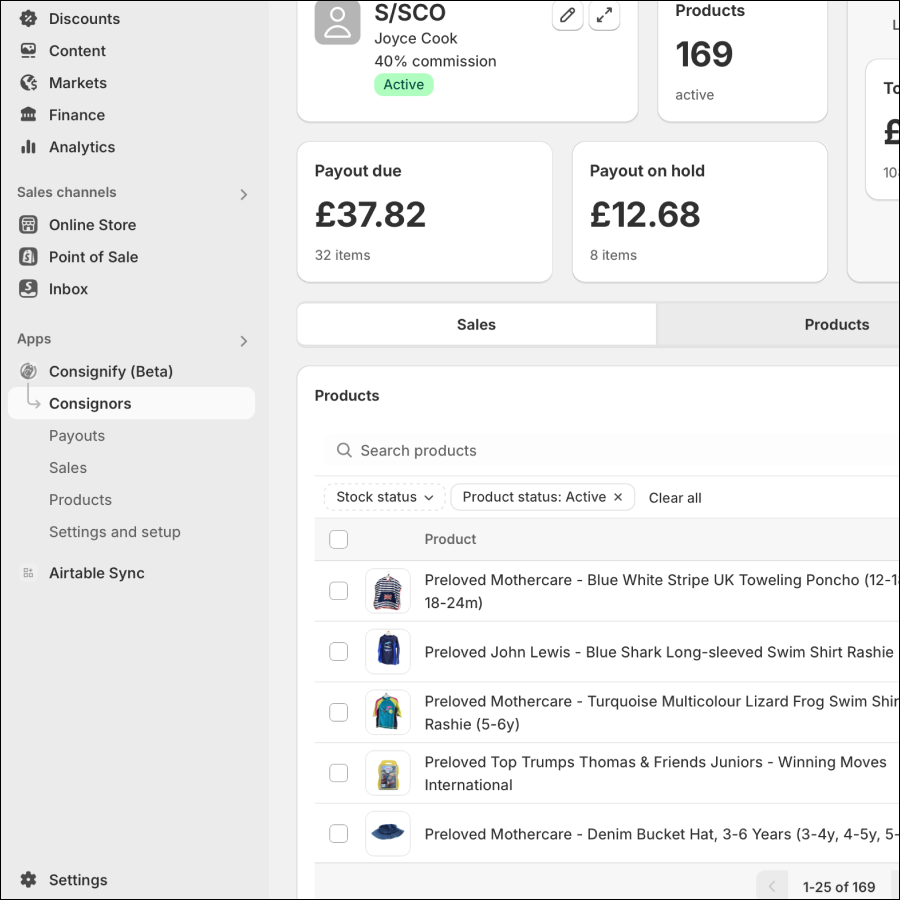Click Clear all filters

(675, 498)
